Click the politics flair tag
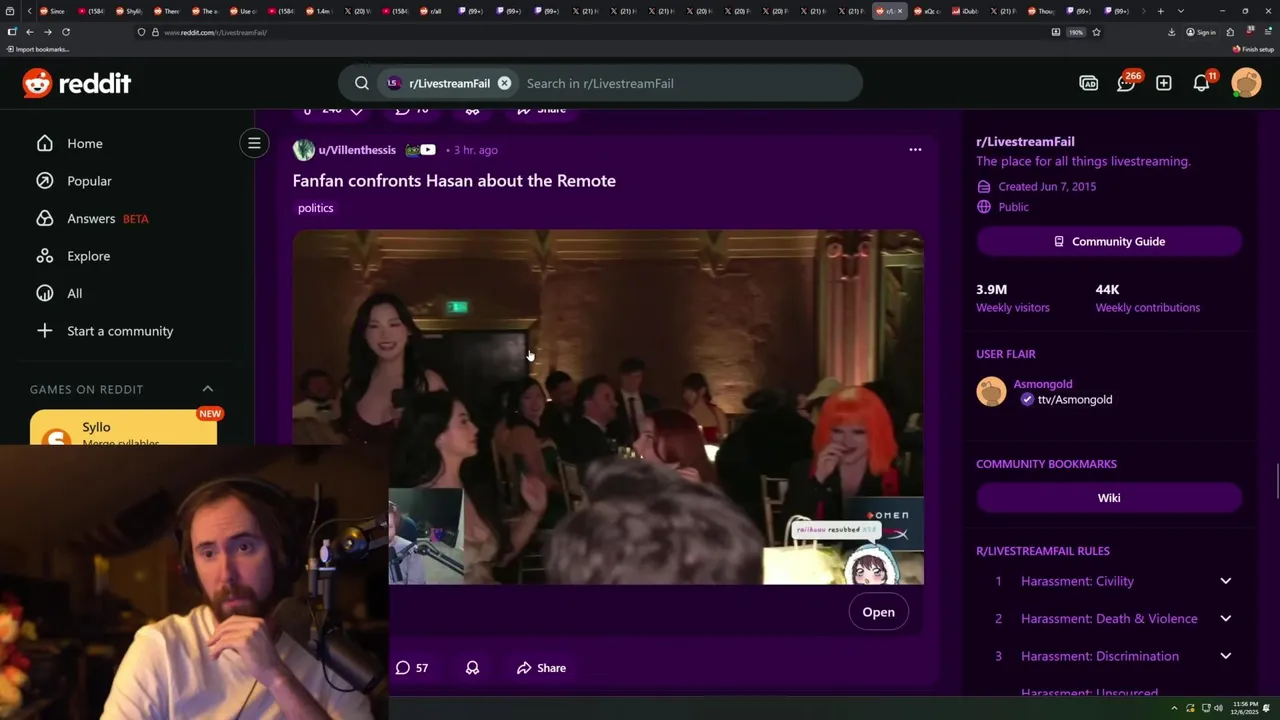 (315, 208)
